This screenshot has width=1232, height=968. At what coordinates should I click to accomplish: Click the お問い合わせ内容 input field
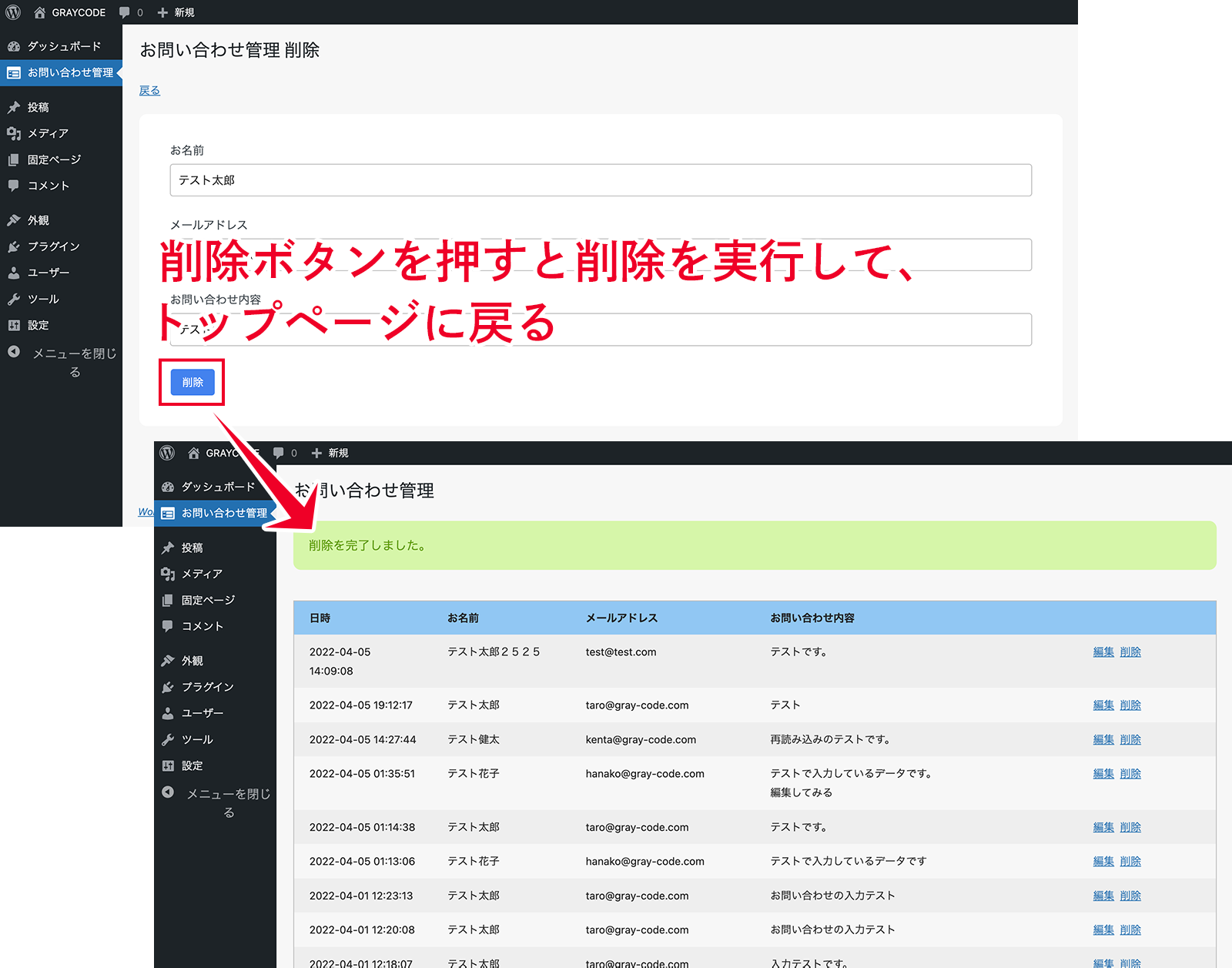[601, 330]
